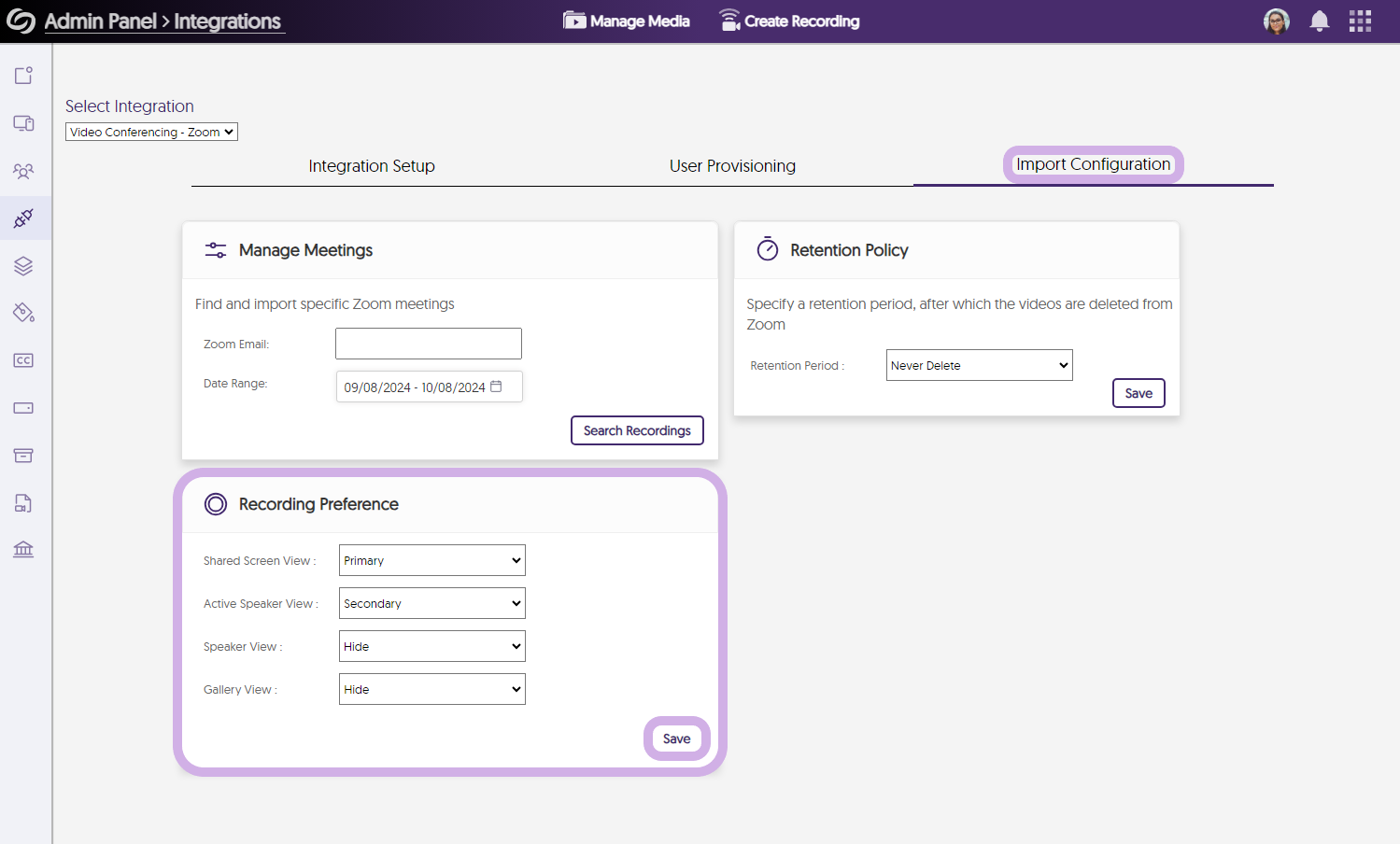Click the calendar icon in Date Range
The width and height of the screenshot is (1400, 844).
496,387
